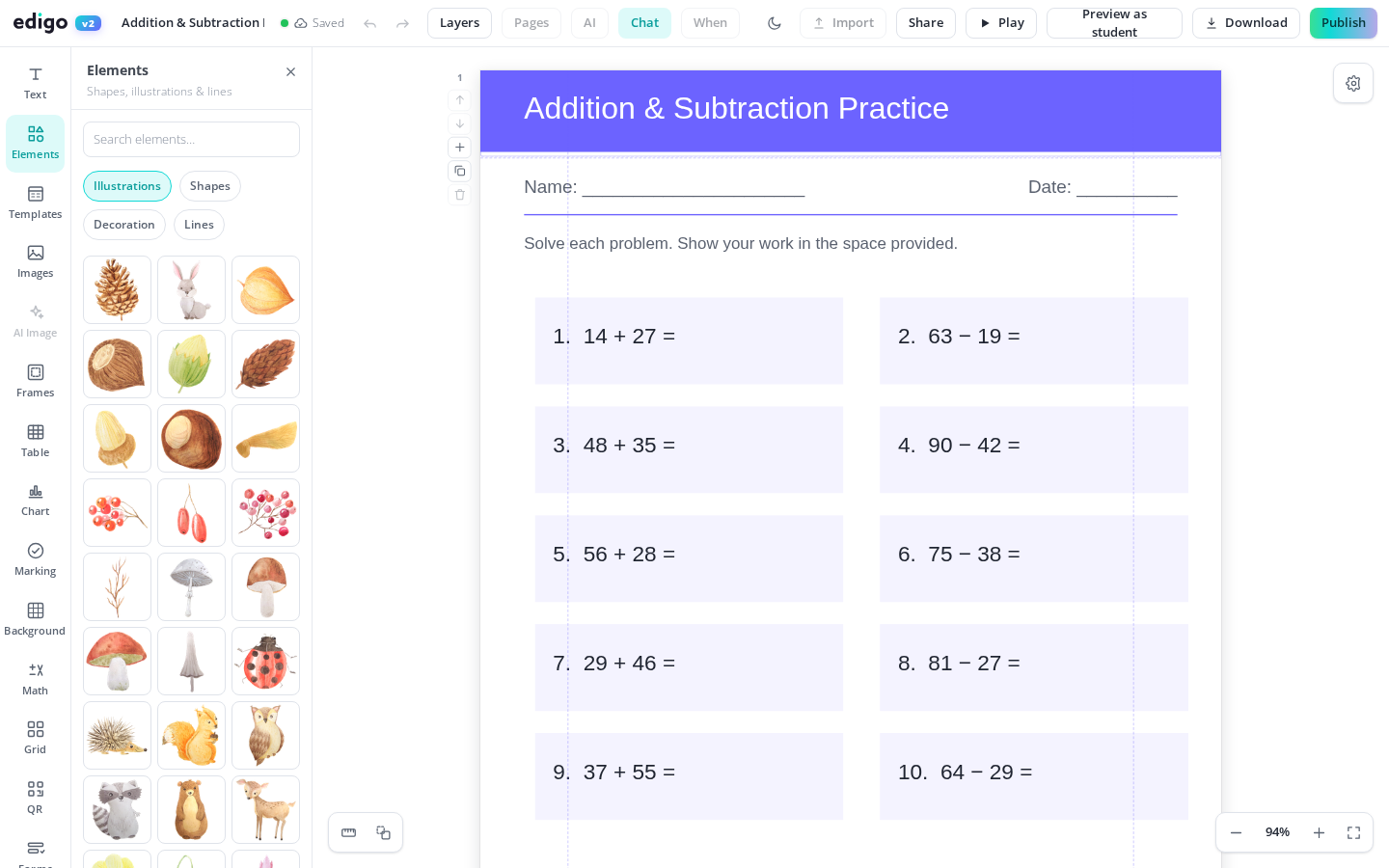
Task: Open the Frames panel
Action: click(x=35, y=381)
